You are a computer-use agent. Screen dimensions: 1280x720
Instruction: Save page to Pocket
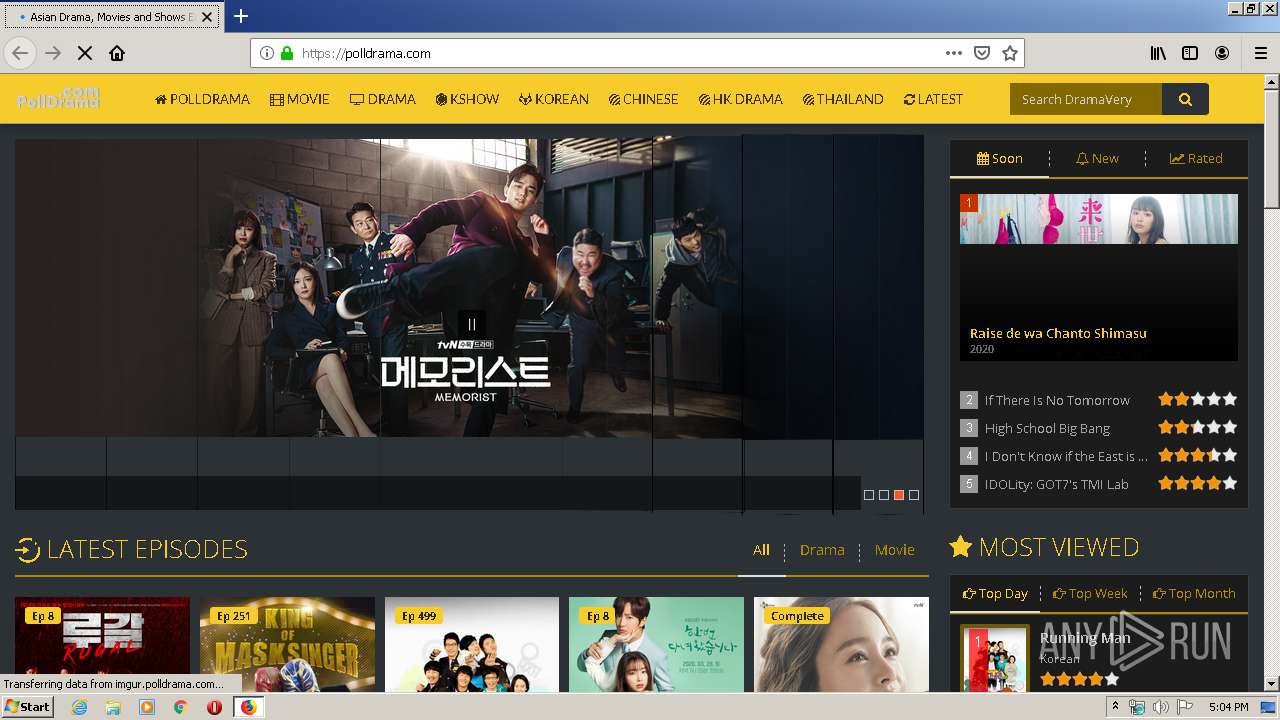982,53
